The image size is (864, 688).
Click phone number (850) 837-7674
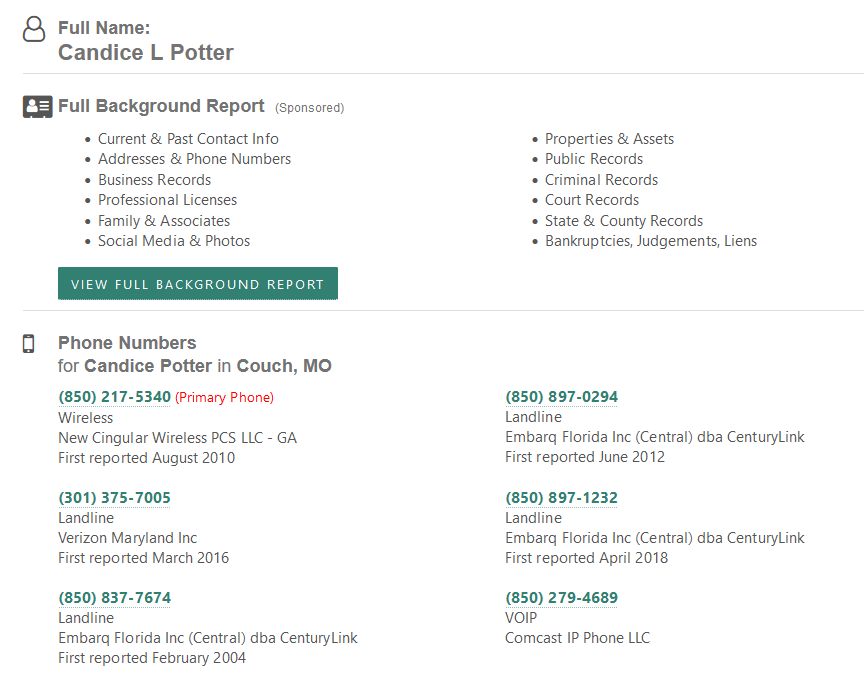[x=115, y=598]
